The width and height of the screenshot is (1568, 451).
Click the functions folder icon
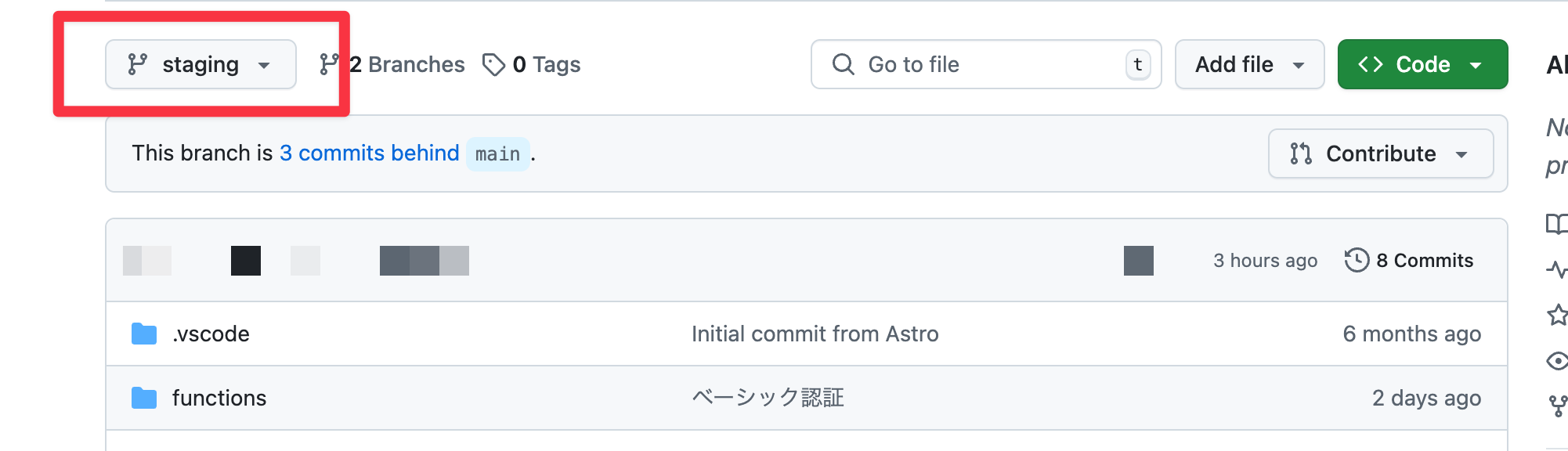coord(144,398)
